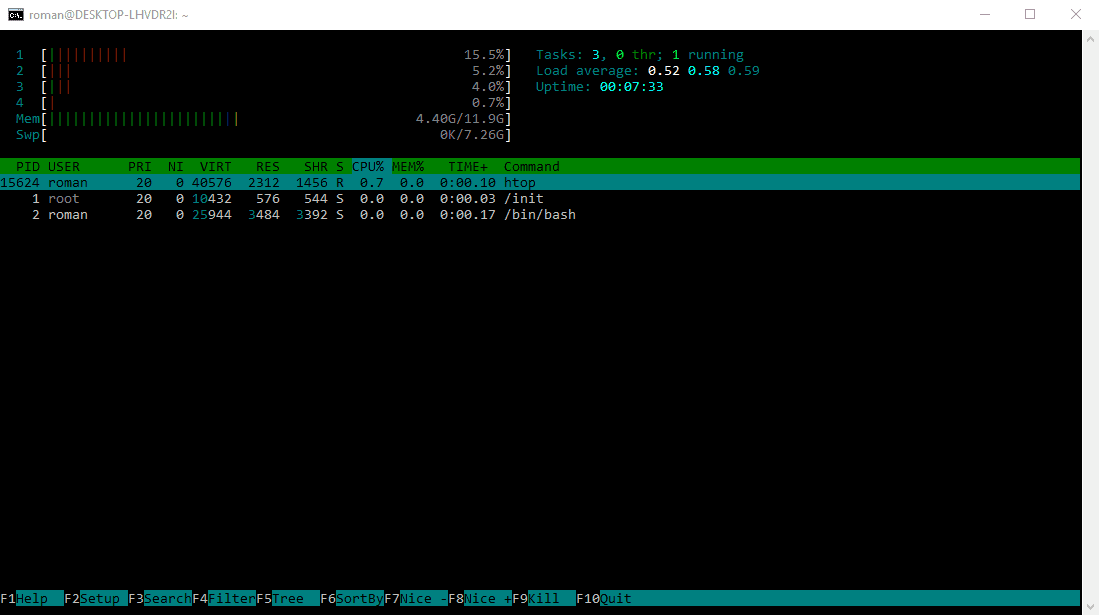Sort by VIRT column header
Image resolution: width=1099 pixels, height=615 pixels.
pyautogui.click(x=215, y=166)
